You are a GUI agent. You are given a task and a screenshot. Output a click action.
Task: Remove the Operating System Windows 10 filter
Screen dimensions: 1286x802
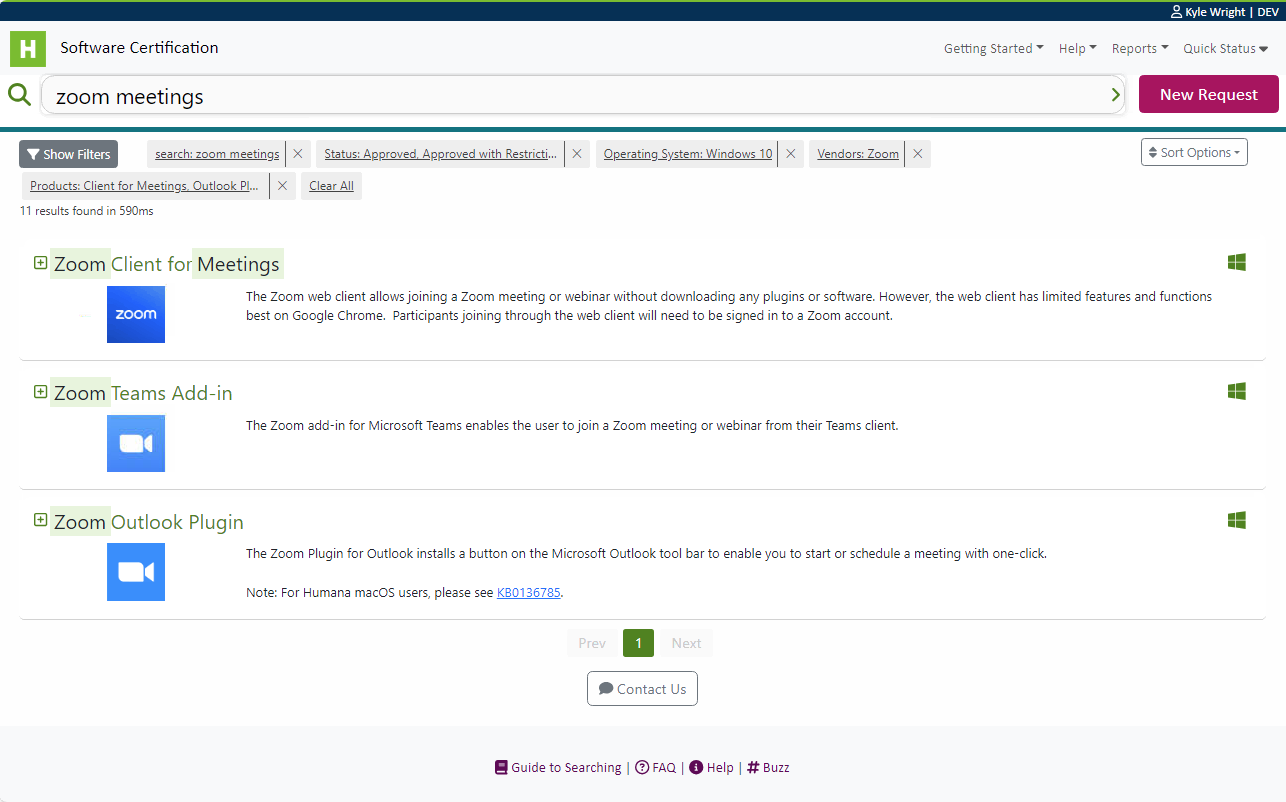pyautogui.click(x=791, y=154)
